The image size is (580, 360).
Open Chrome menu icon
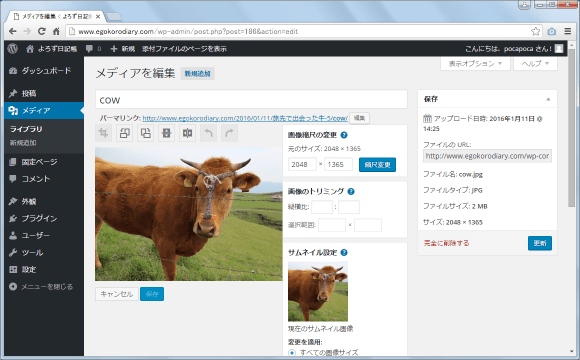568,31
